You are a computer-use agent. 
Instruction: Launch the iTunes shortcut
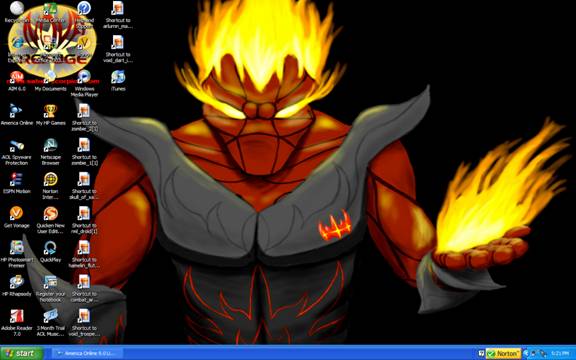118,77
